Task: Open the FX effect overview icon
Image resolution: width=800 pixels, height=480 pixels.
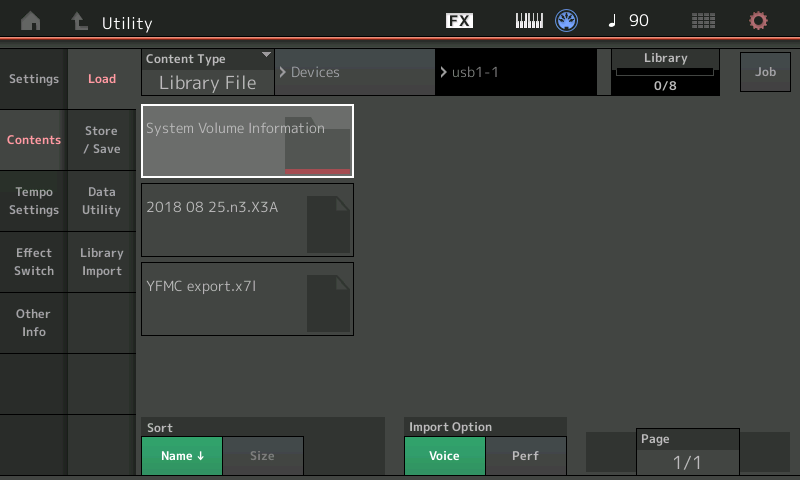Action: coord(459,21)
